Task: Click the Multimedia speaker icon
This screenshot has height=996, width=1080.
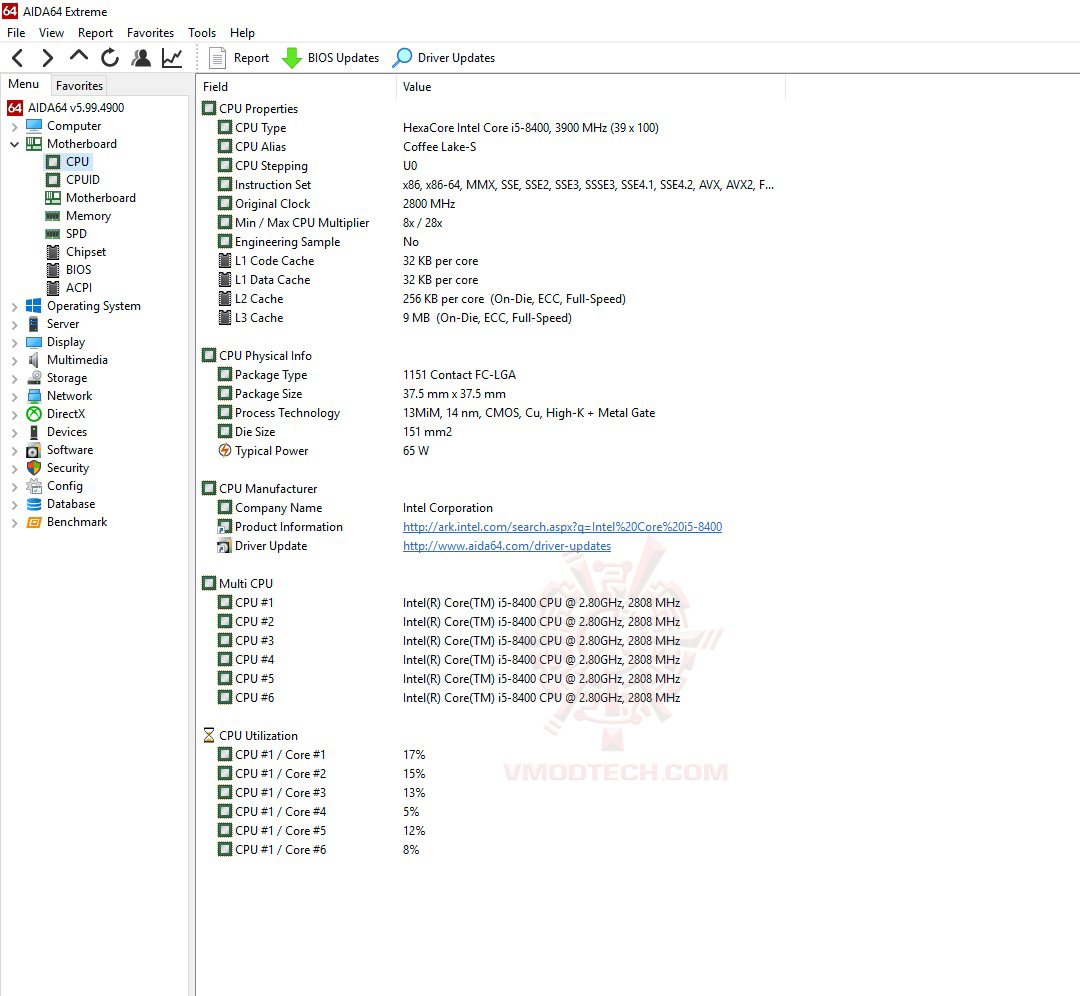Action: [34, 360]
